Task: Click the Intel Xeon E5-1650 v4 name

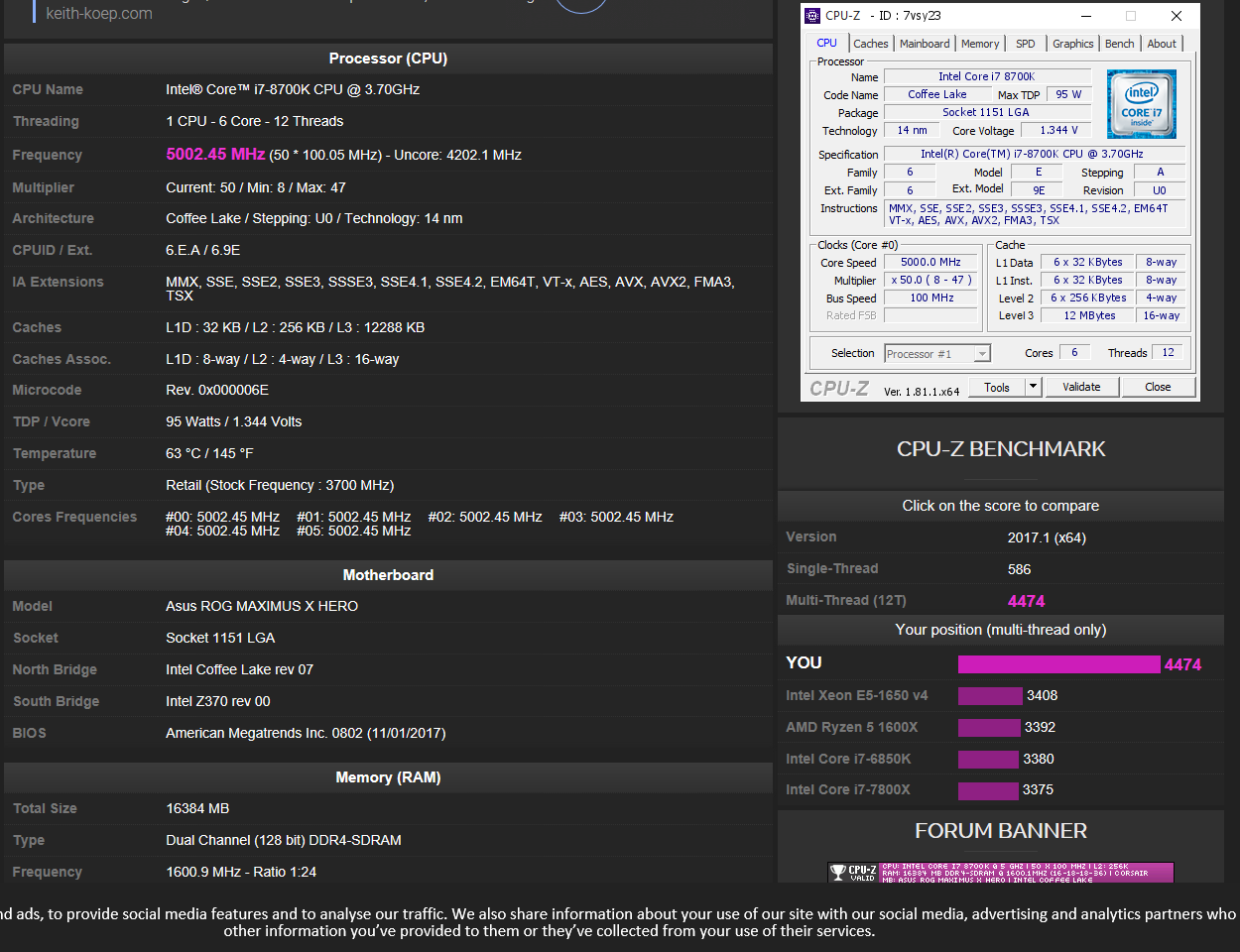Action: coord(856,695)
